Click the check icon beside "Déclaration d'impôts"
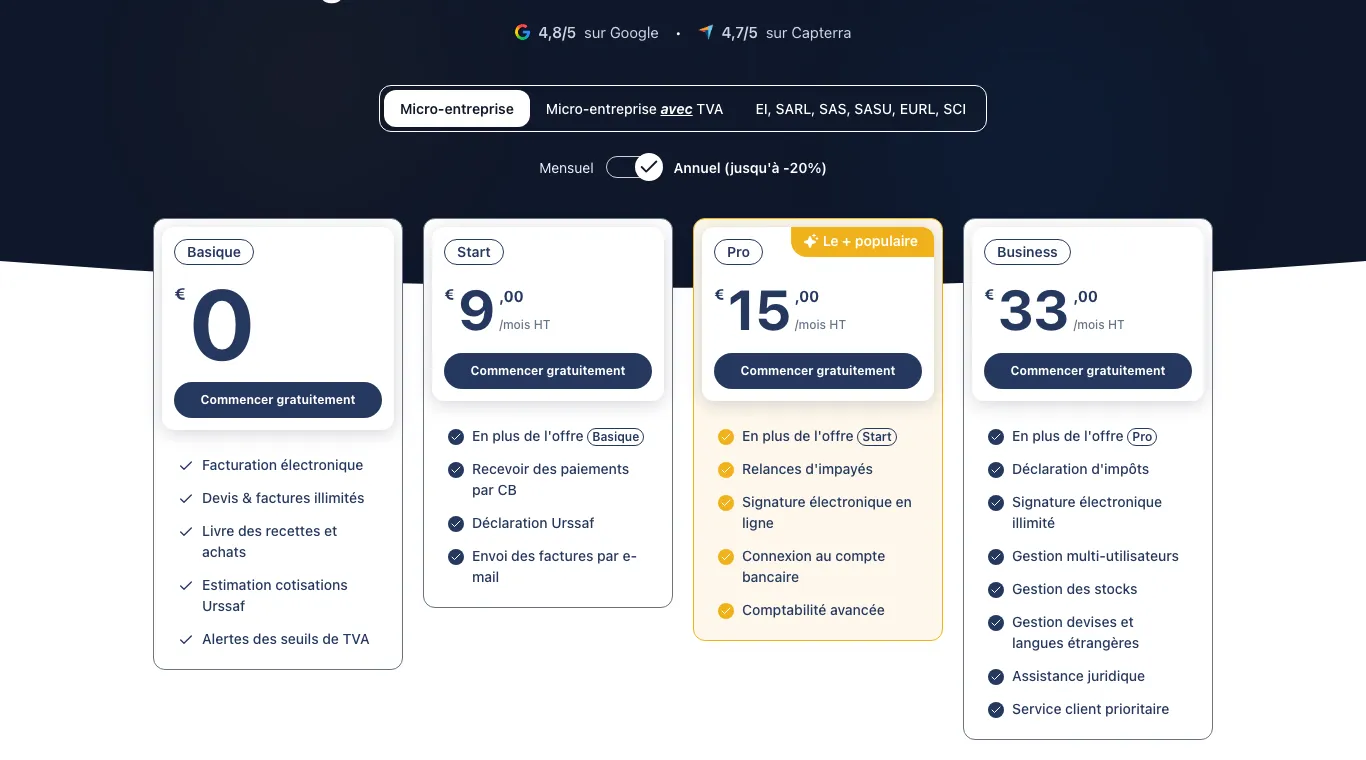The height and width of the screenshot is (760, 1366). click(x=996, y=470)
